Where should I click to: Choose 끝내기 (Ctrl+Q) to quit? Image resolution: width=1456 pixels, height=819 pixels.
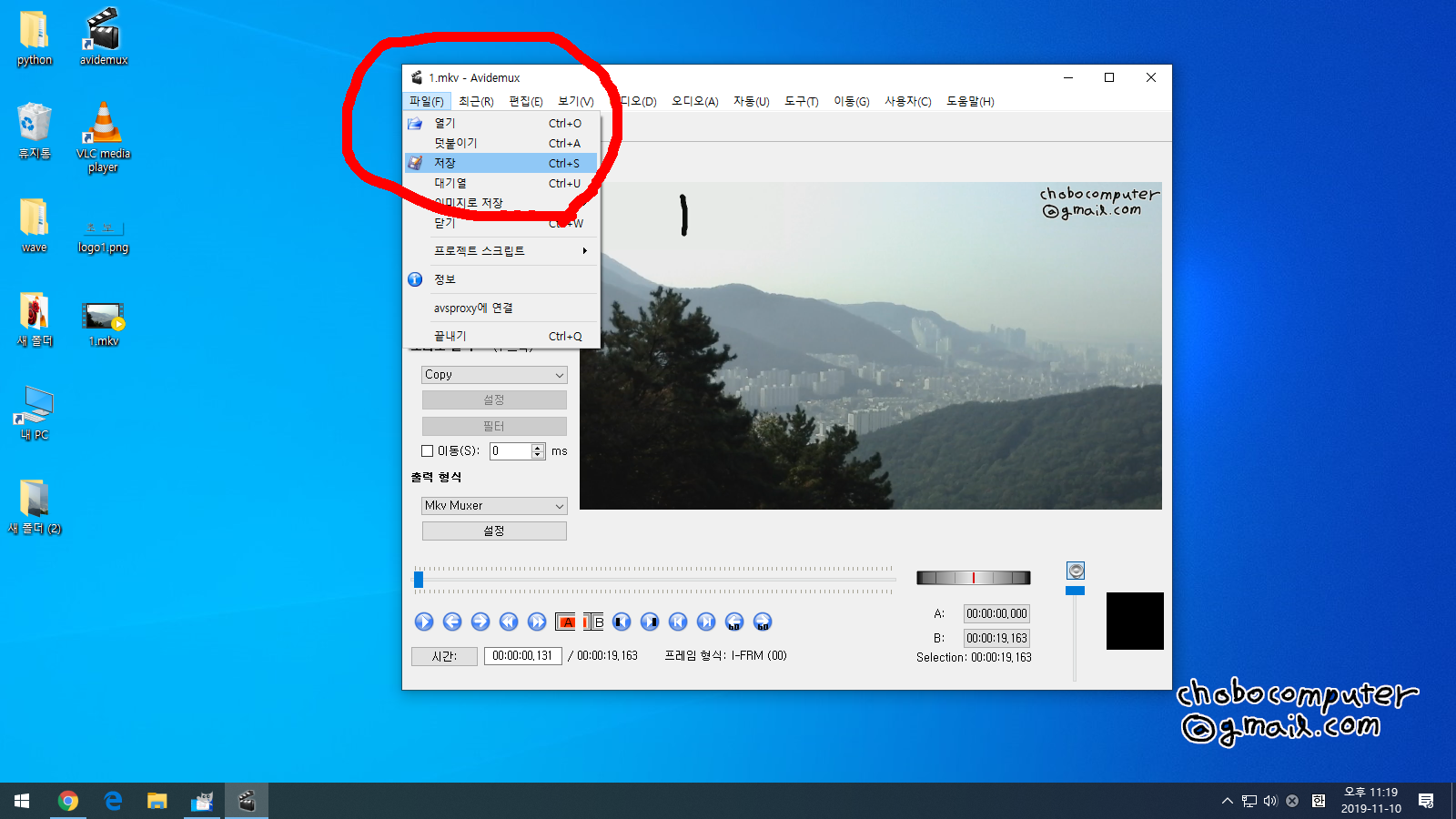501,336
